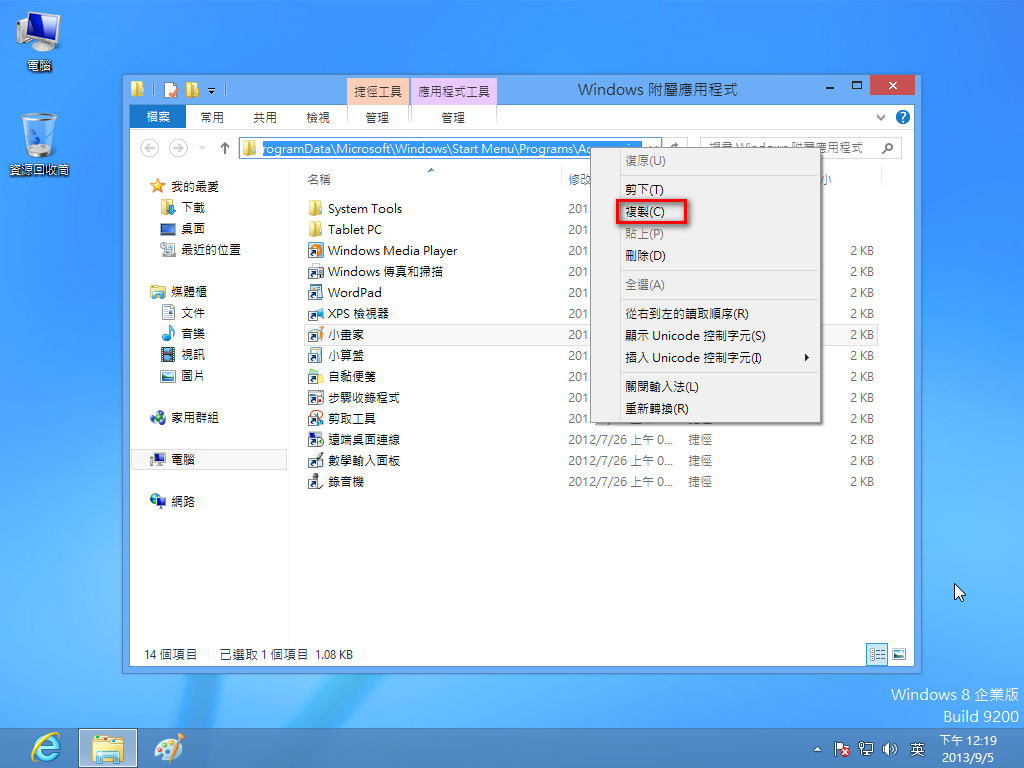Open the Action Center flag tray icon
Viewport: 1024px width, 768px height.
click(842, 749)
